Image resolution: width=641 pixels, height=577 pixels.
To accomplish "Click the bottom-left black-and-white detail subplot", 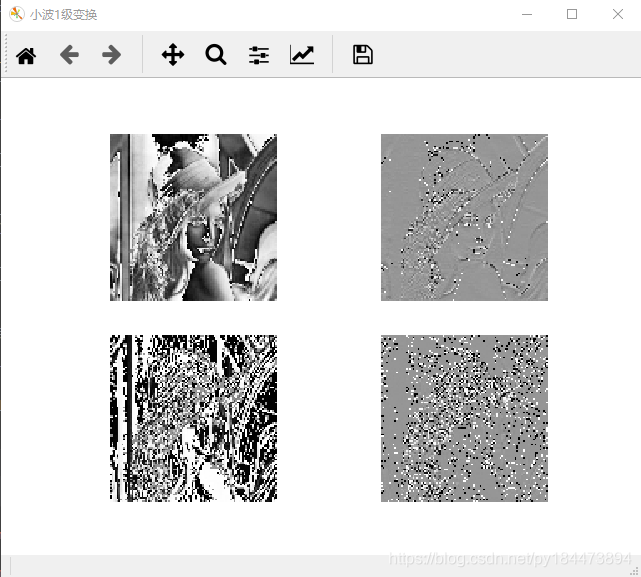I will [x=193, y=418].
